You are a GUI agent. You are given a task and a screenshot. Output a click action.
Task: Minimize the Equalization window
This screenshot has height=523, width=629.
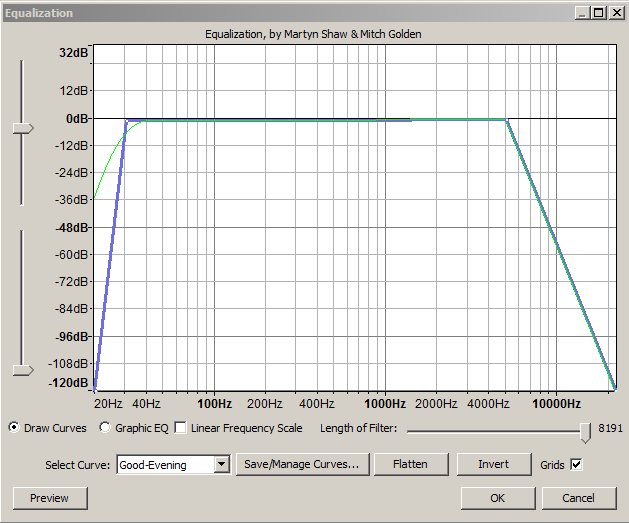[583, 13]
